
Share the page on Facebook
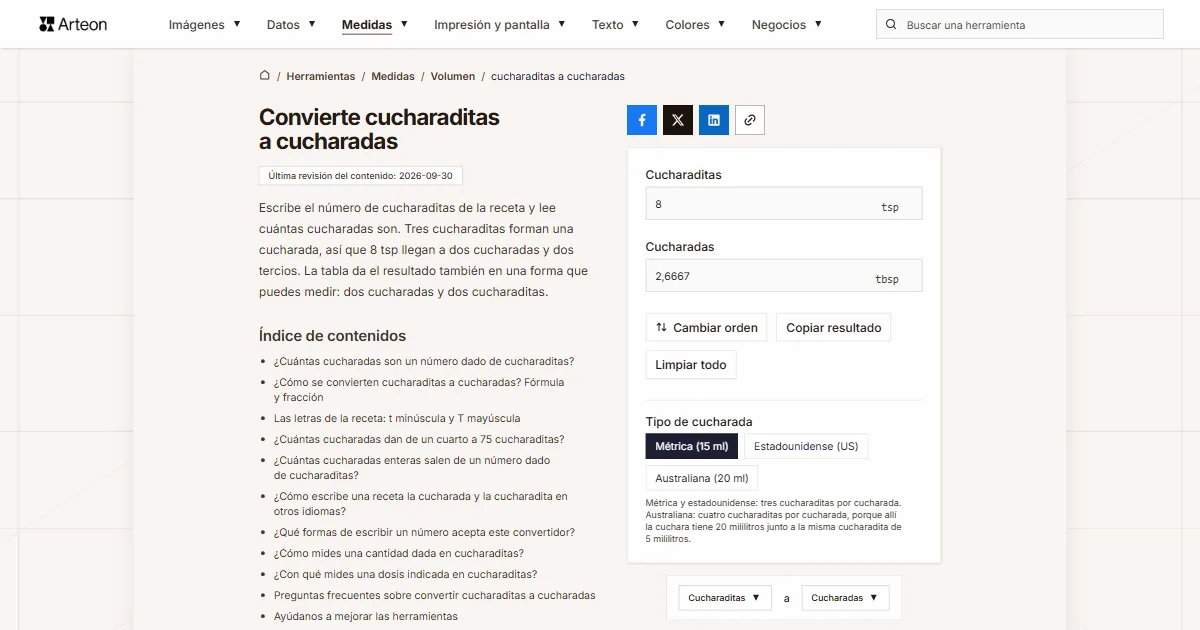(642, 120)
